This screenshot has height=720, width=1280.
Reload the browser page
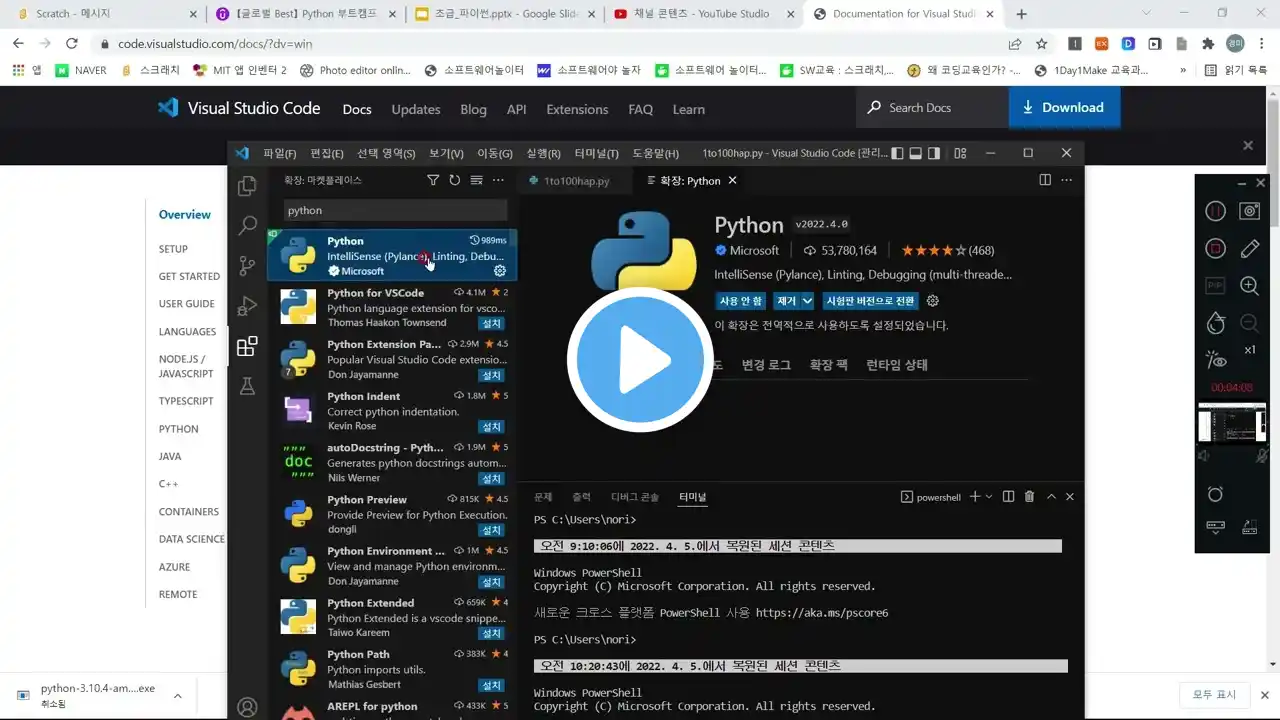[x=72, y=44]
